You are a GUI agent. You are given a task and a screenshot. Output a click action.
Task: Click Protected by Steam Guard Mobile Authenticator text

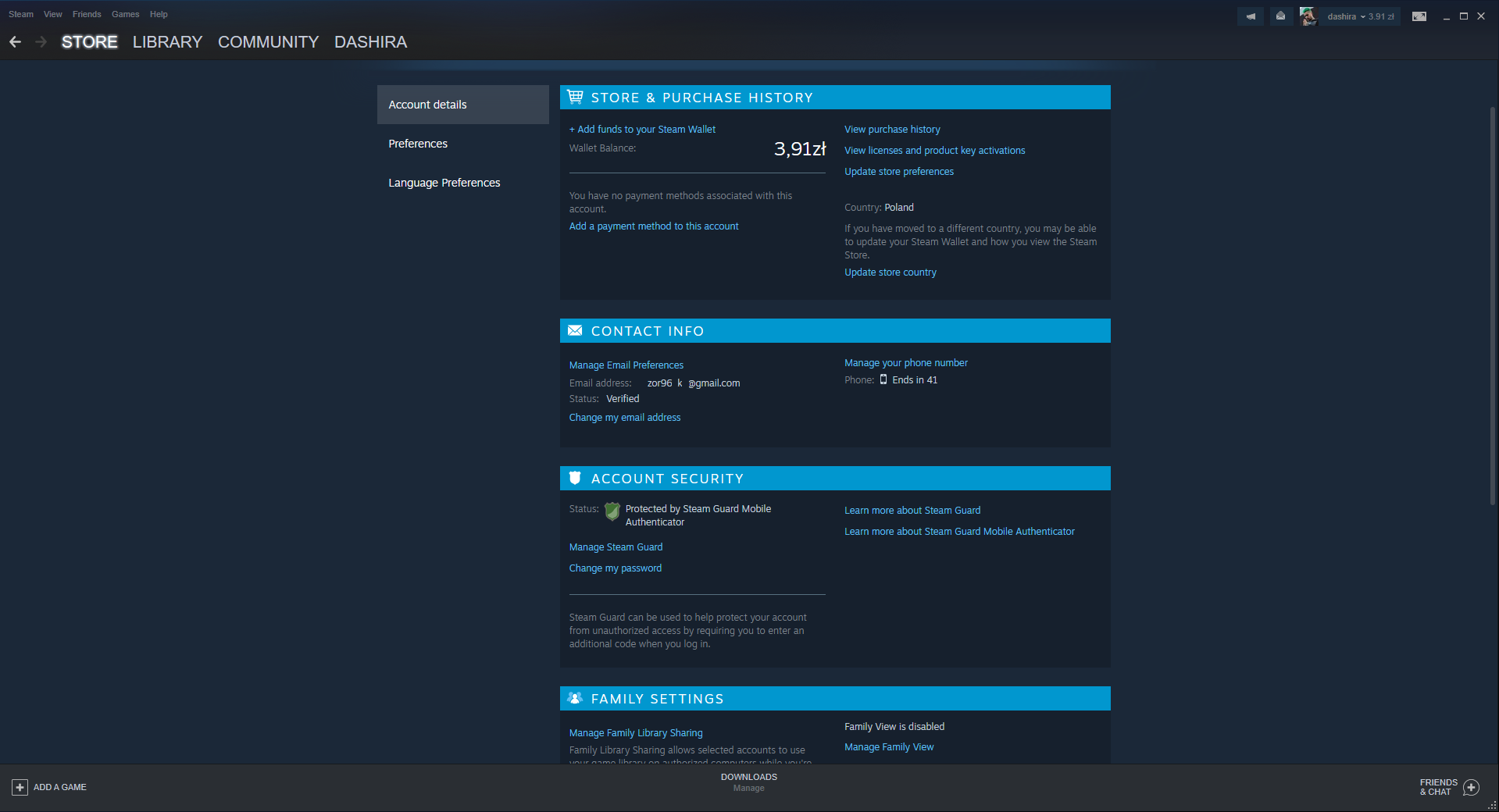click(698, 515)
